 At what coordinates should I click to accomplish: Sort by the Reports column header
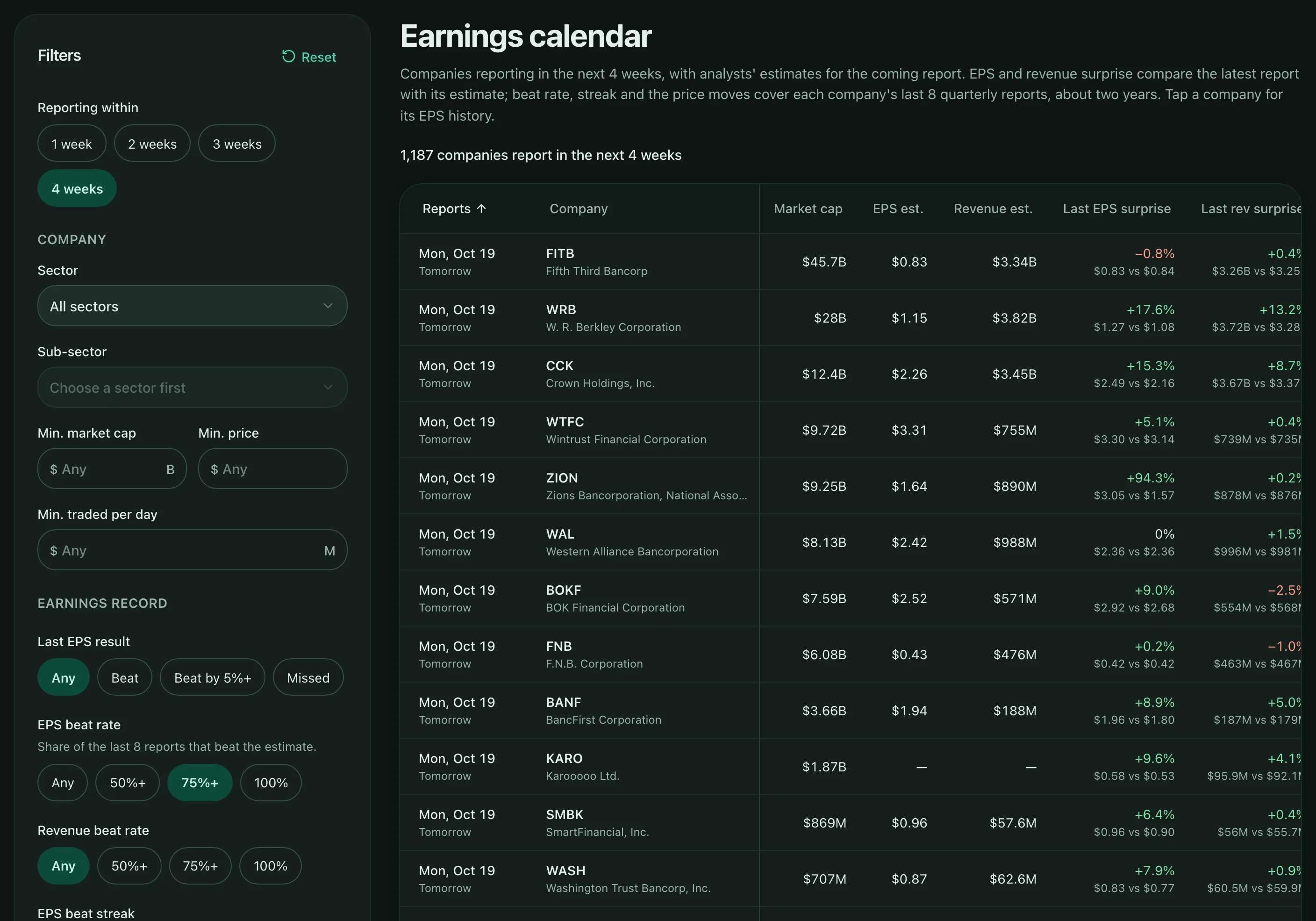pyautogui.click(x=454, y=209)
